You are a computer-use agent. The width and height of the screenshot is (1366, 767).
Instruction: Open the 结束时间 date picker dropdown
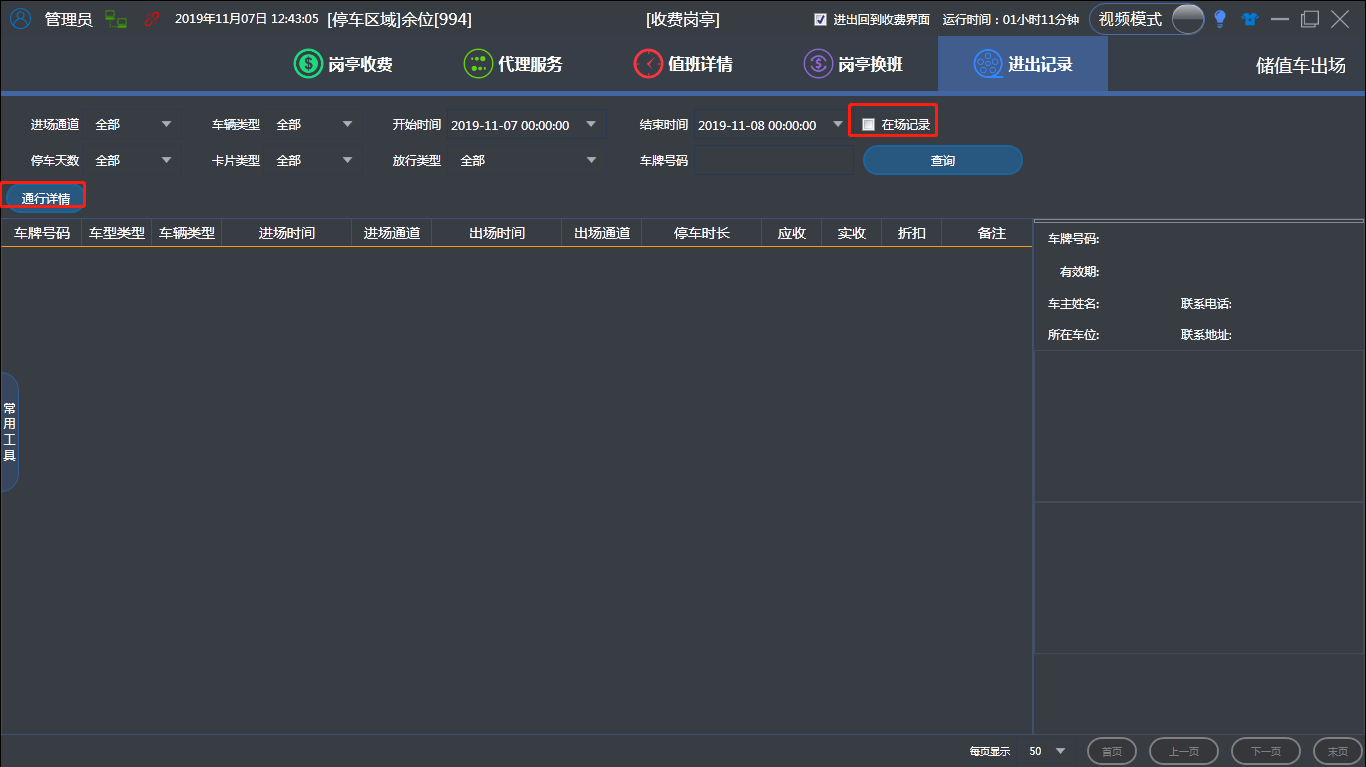click(x=838, y=125)
